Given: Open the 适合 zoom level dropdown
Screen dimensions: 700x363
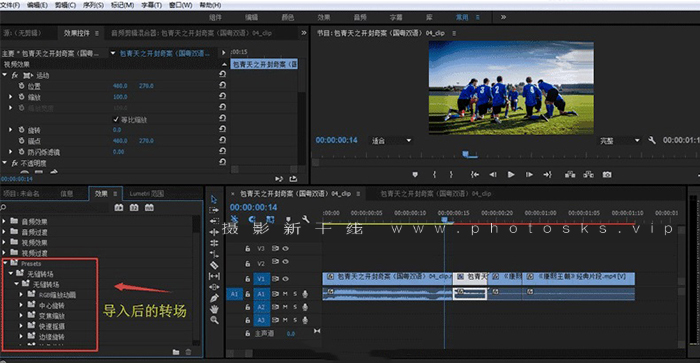Looking at the screenshot, I should (x=391, y=141).
